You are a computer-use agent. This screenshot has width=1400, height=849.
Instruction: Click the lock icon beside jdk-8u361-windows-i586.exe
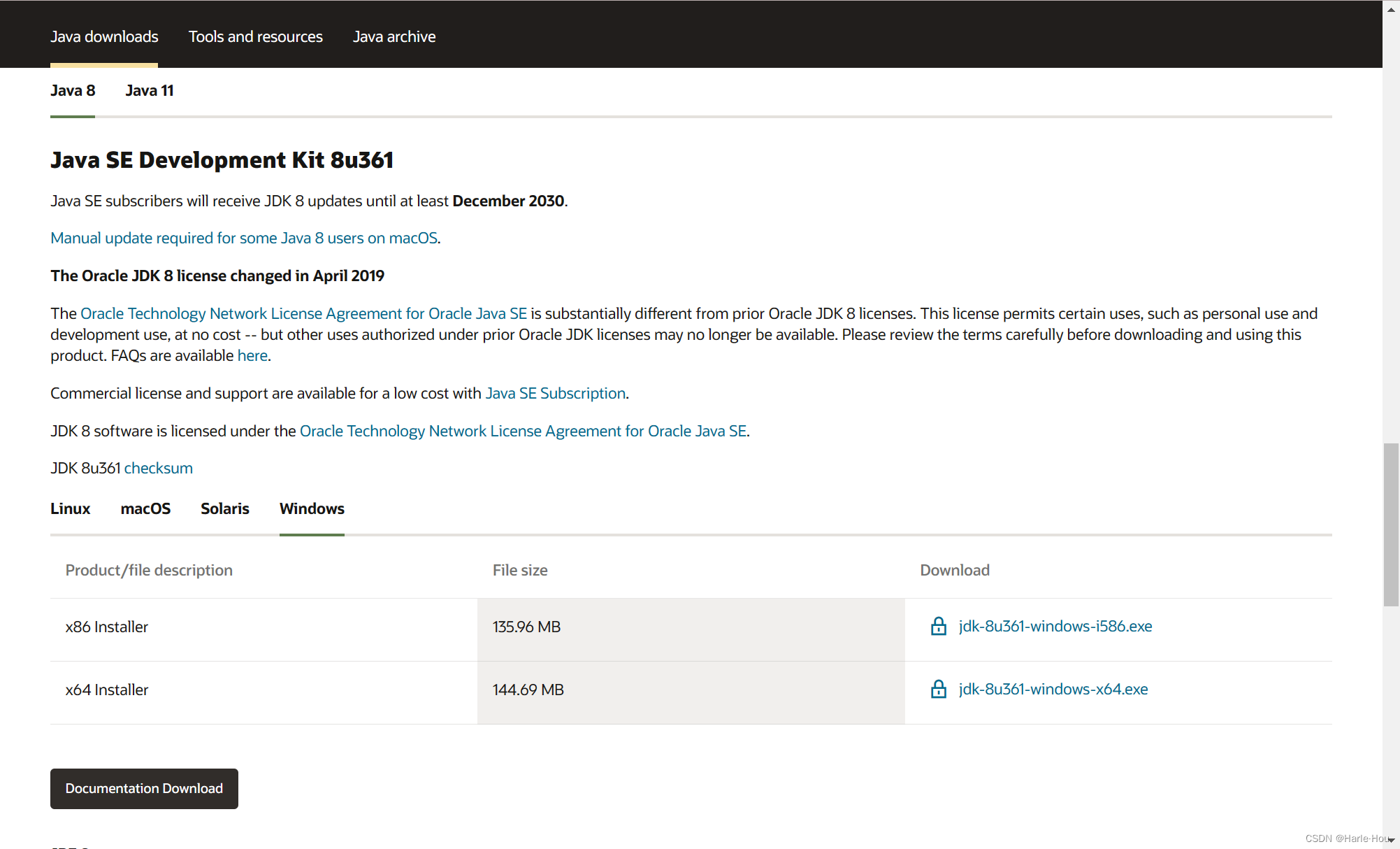939,626
